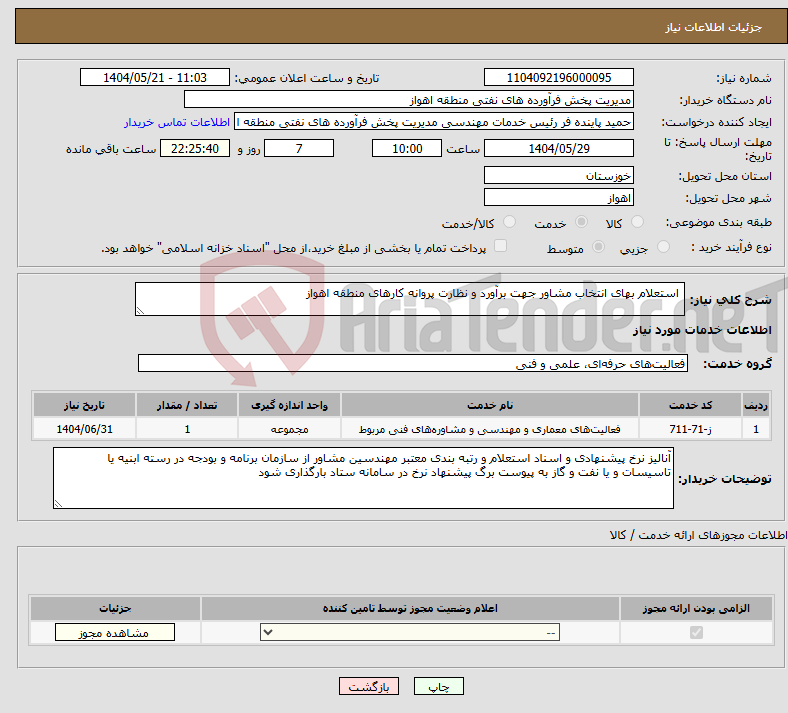Click the ایجاد کننده درخواست field
788x713 pixels.
(434, 122)
